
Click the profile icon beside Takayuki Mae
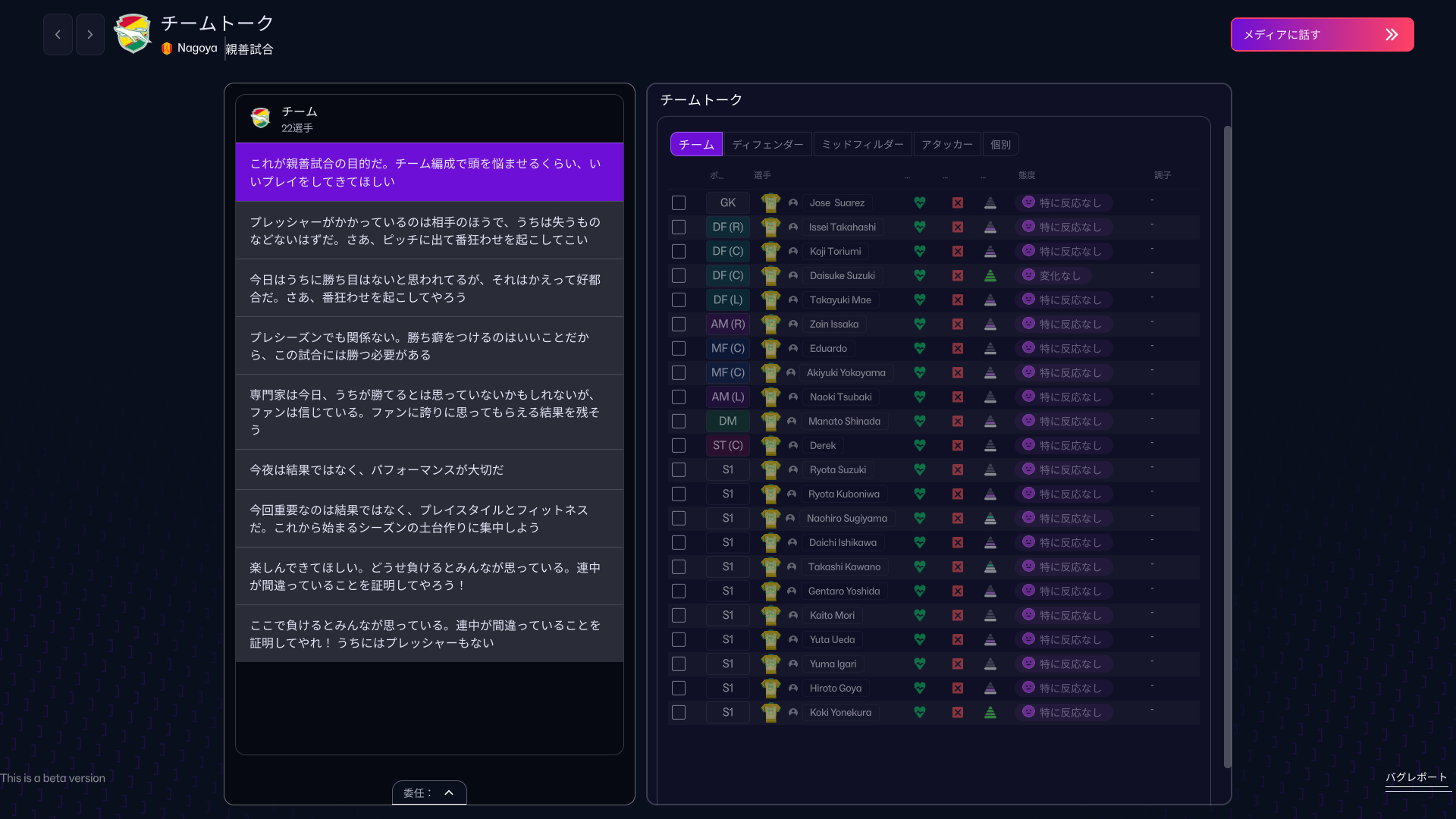pyautogui.click(x=793, y=300)
